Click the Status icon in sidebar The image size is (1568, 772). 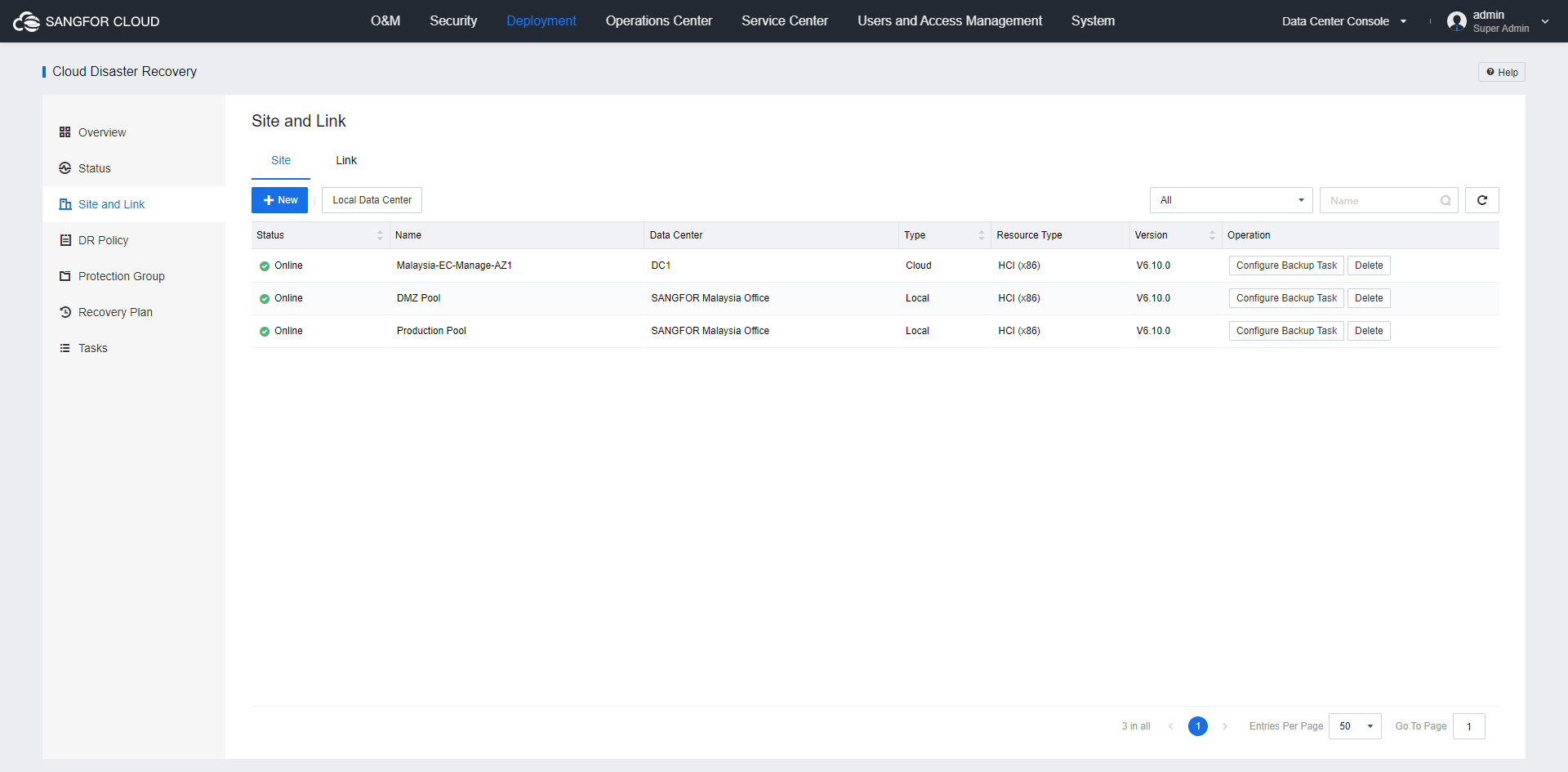click(65, 168)
